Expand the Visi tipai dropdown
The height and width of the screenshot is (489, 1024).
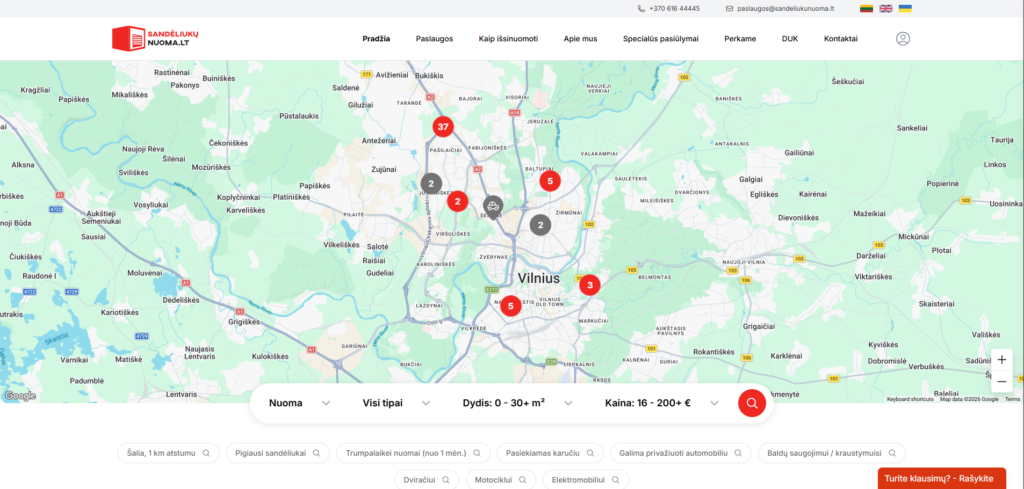coord(396,403)
